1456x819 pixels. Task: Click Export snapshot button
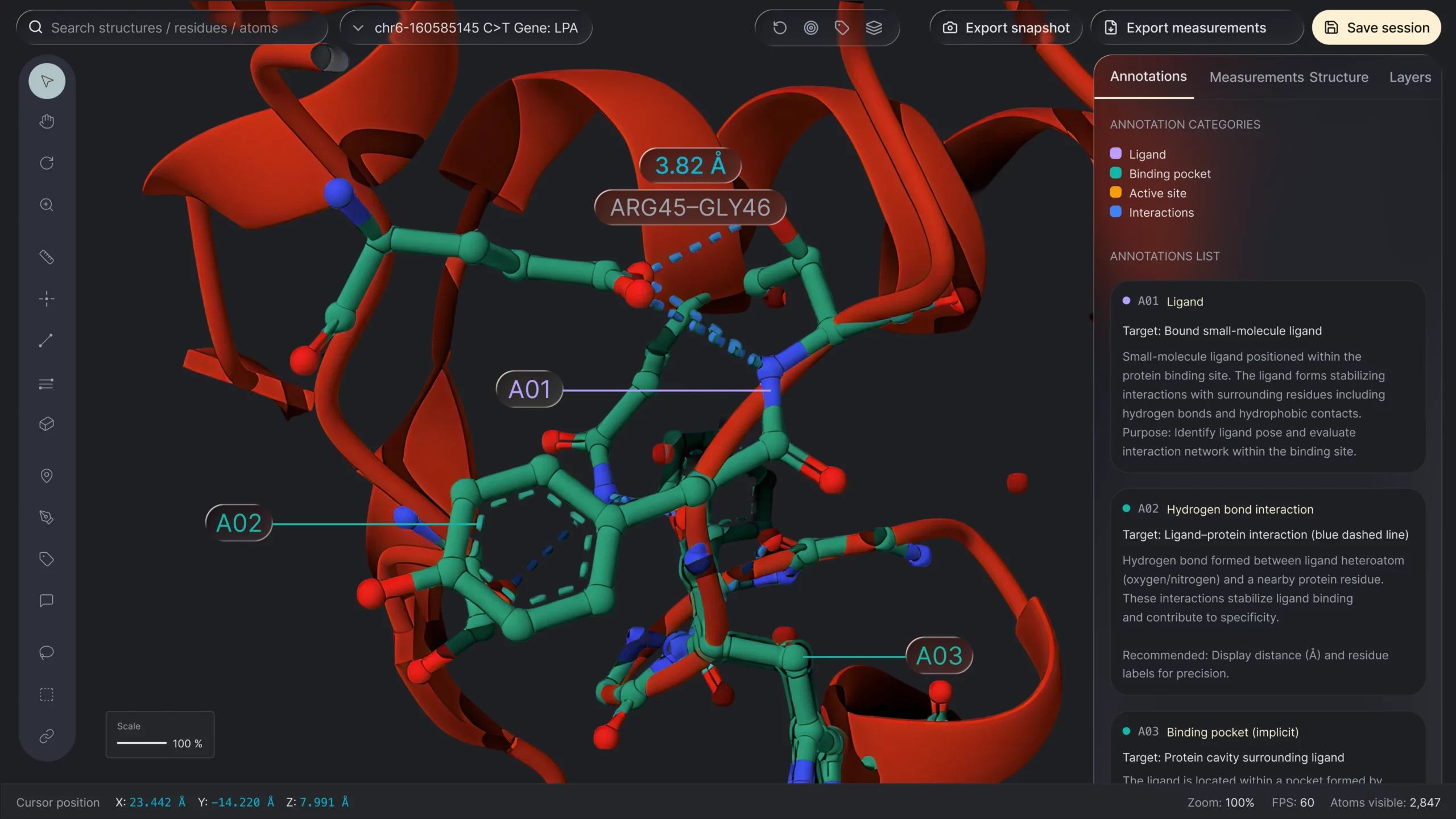click(1006, 27)
